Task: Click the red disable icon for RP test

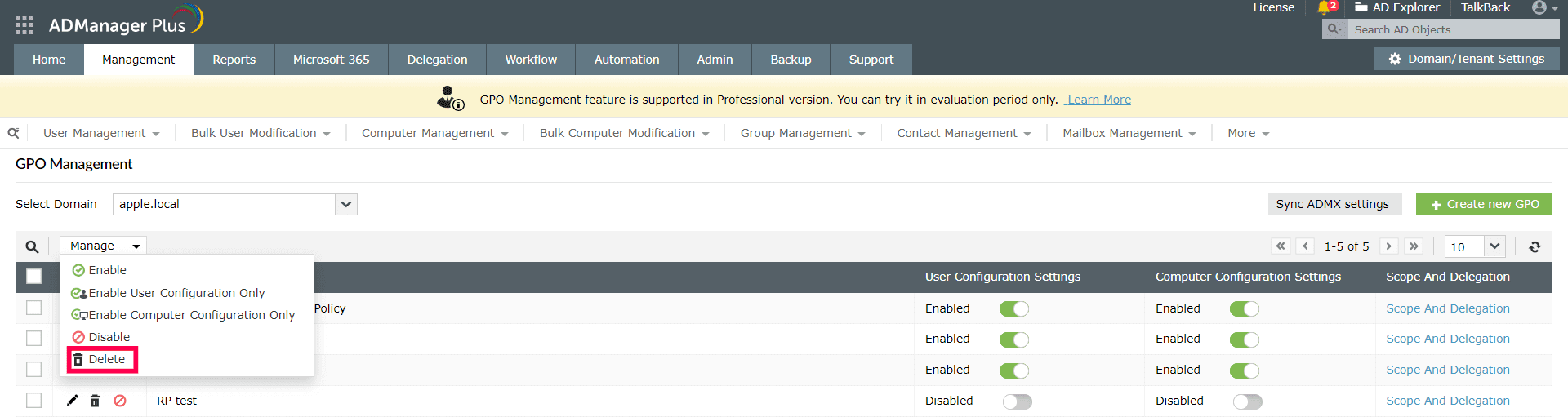Action: (120, 401)
